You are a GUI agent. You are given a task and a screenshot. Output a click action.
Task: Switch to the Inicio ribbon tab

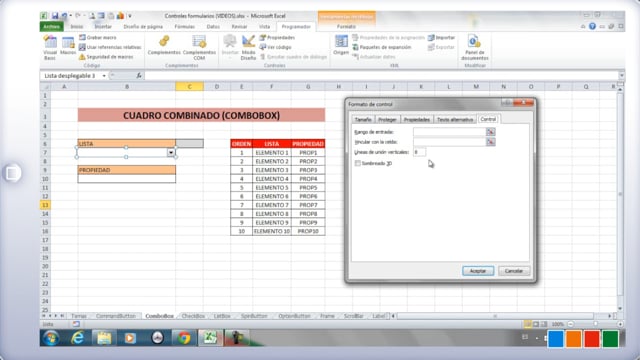click(77, 27)
